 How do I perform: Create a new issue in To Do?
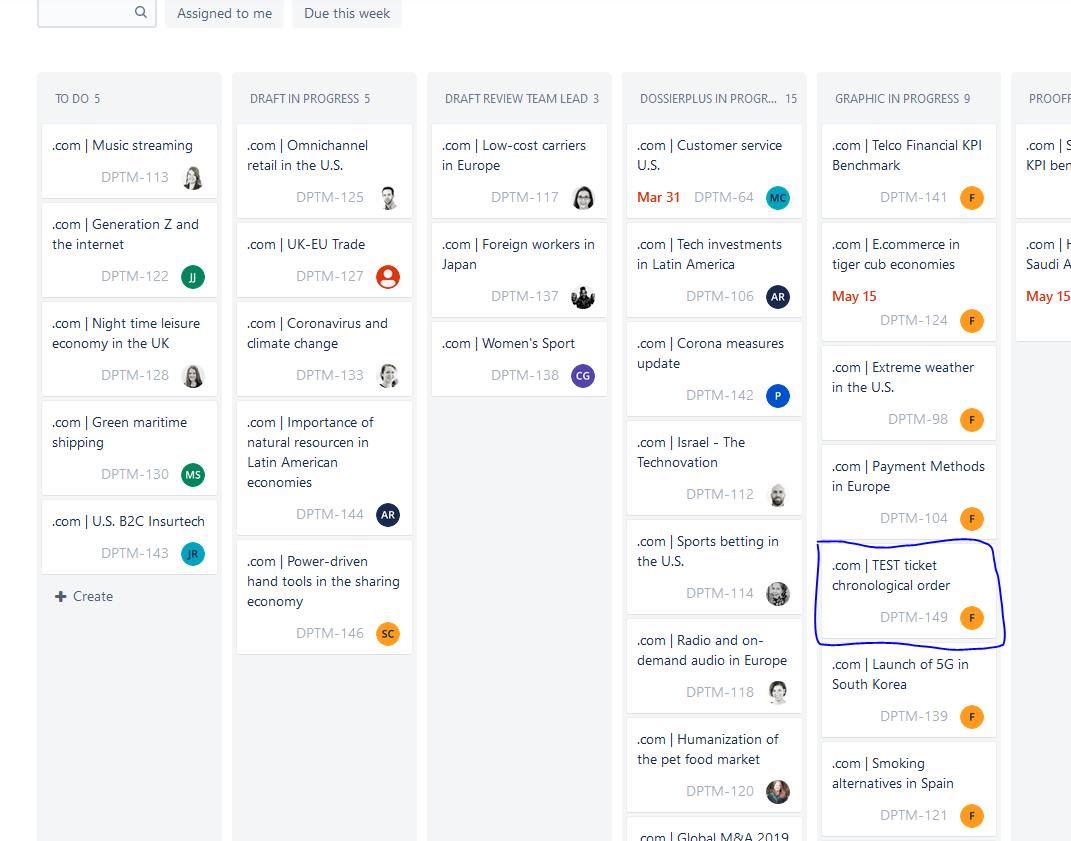click(84, 596)
